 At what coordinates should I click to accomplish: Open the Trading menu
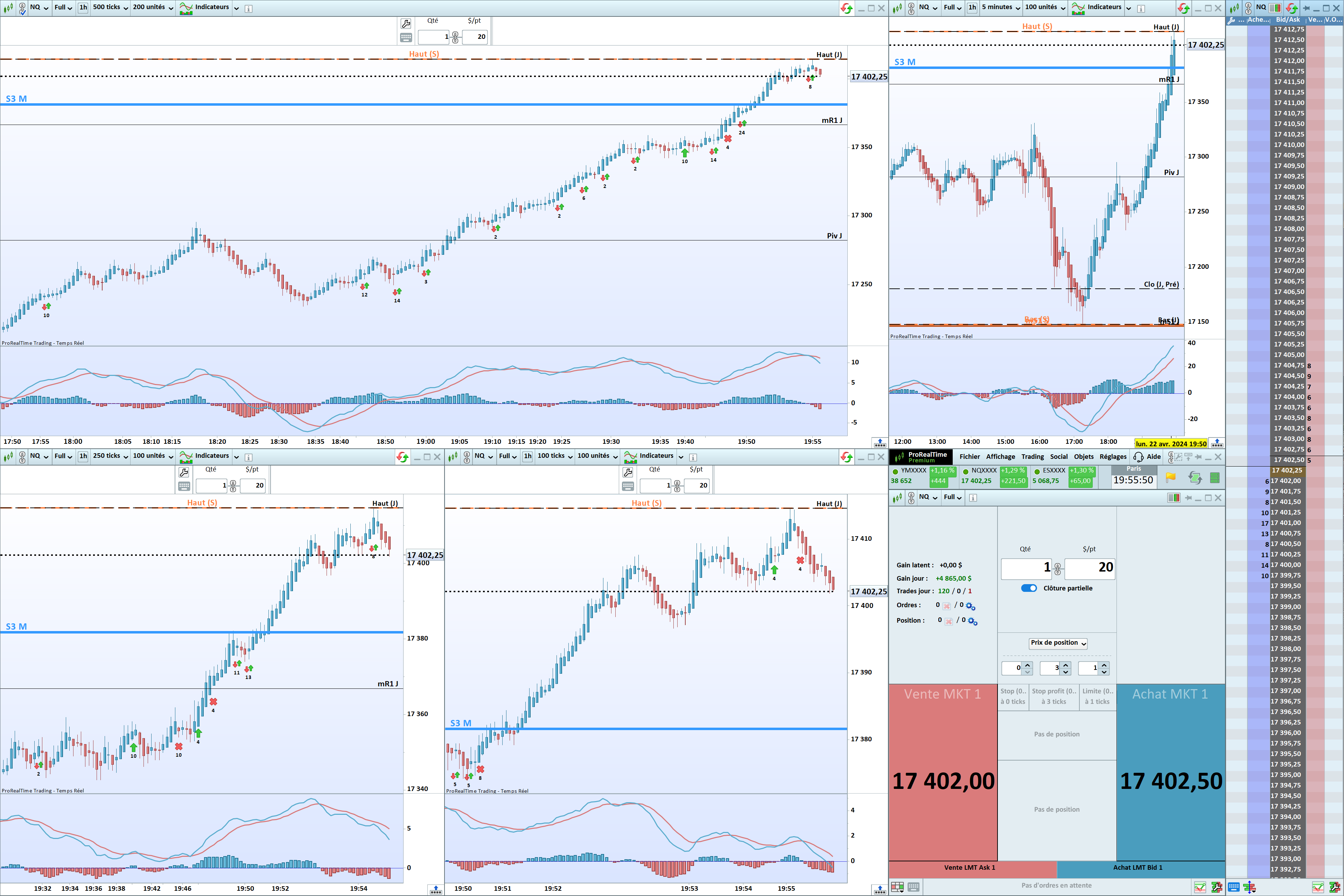[x=1032, y=456]
